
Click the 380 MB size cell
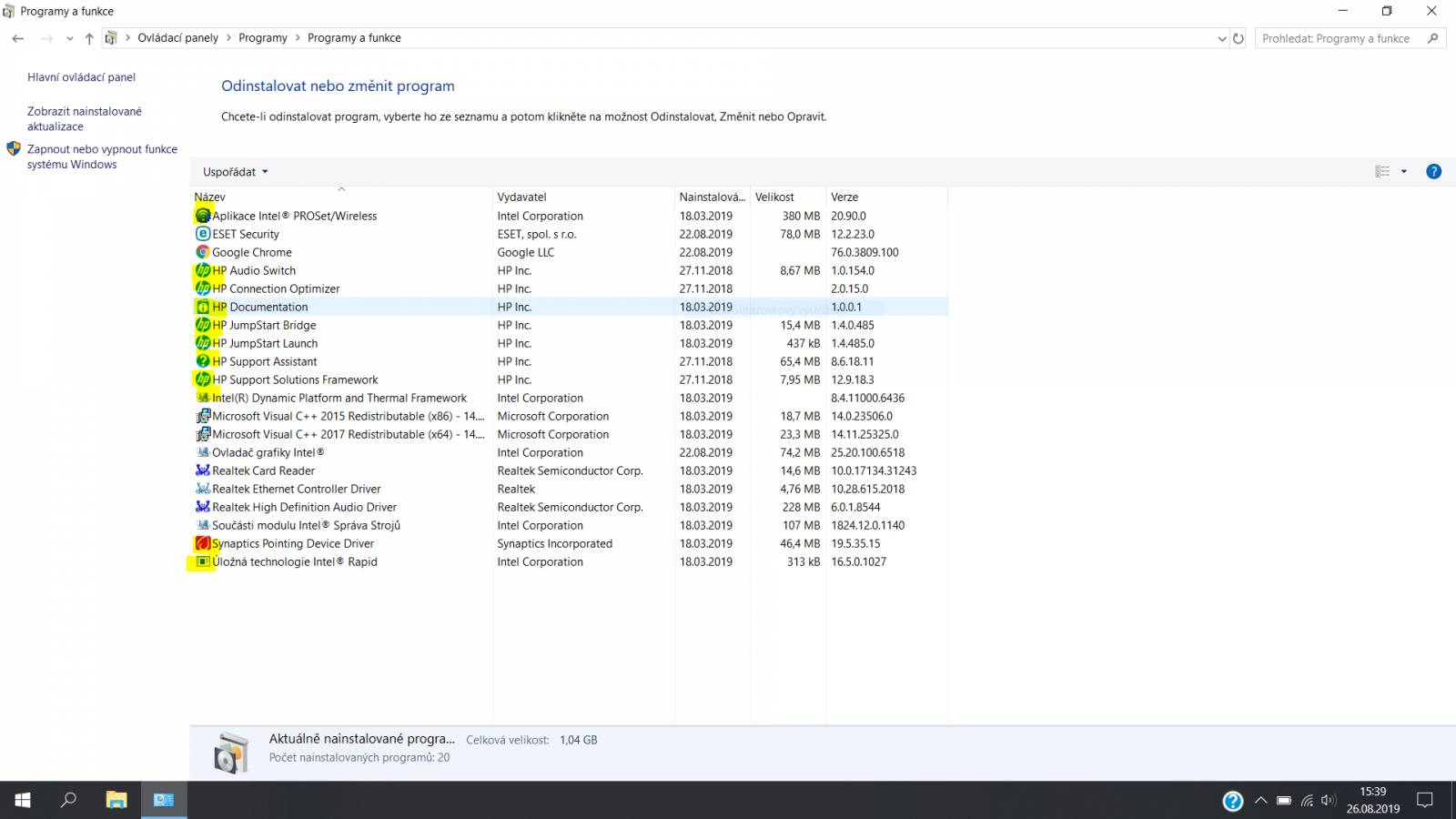pos(801,216)
